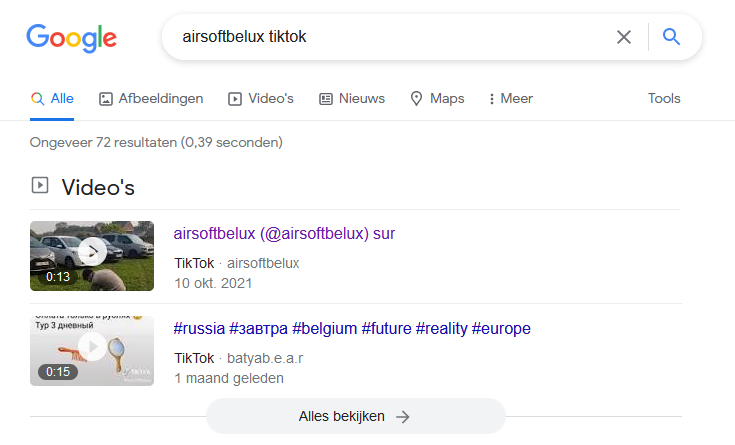The width and height of the screenshot is (735, 445).
Task: Click the Video's section header icon
Action: pyautogui.click(x=40, y=185)
